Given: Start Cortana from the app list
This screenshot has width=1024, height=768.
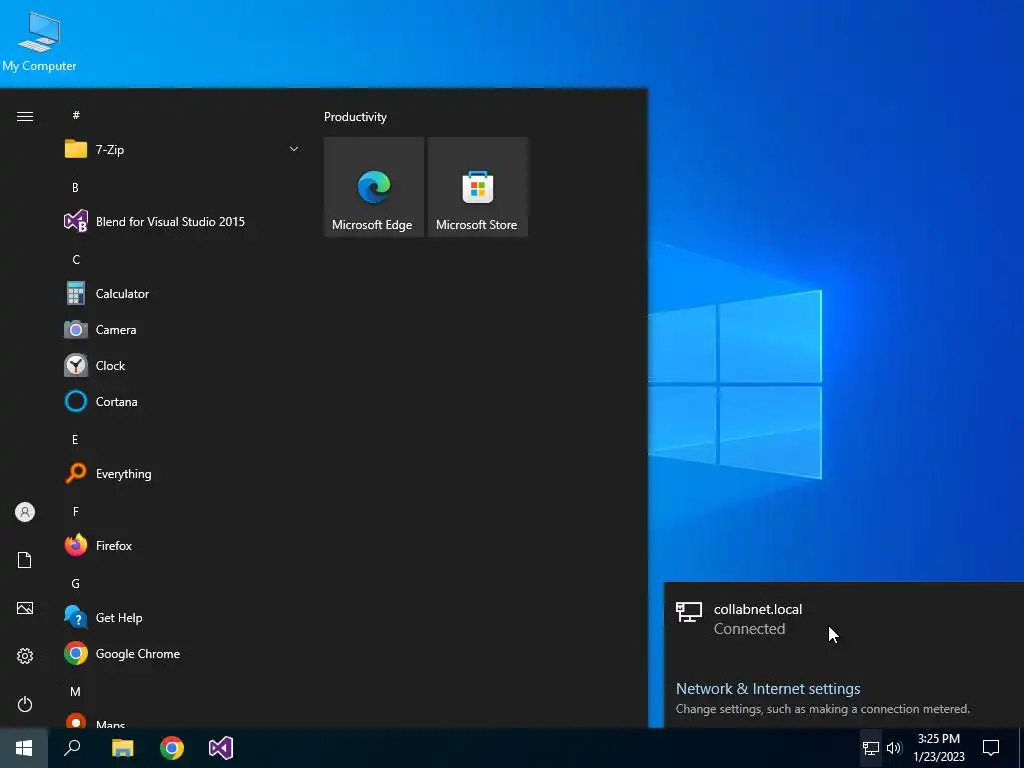Looking at the screenshot, I should 183,402.
